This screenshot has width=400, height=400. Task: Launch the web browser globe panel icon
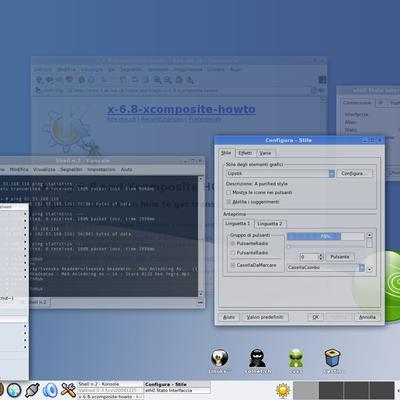[14, 390]
